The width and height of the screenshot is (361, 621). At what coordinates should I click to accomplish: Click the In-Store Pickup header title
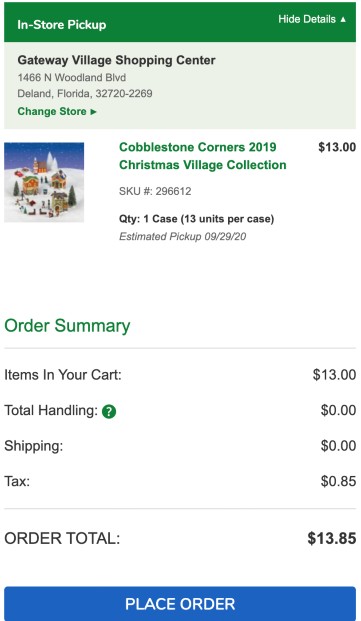pyautogui.click(x=62, y=25)
